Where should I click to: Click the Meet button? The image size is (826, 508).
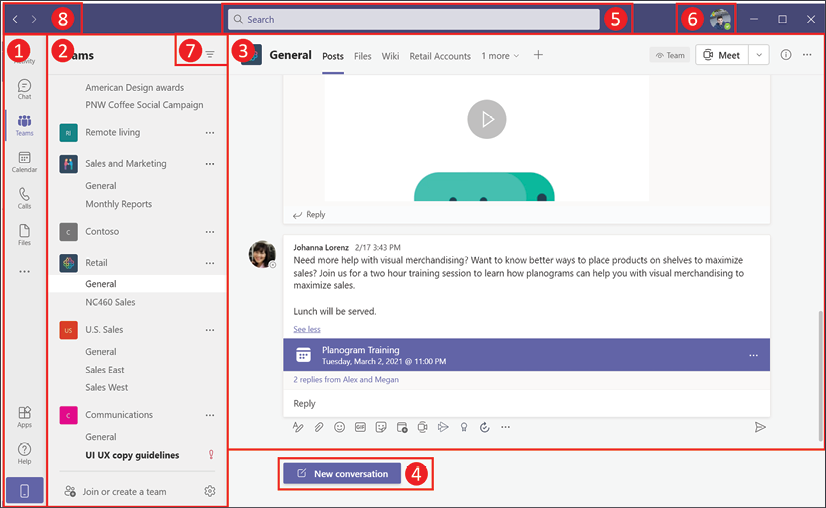tap(722, 55)
